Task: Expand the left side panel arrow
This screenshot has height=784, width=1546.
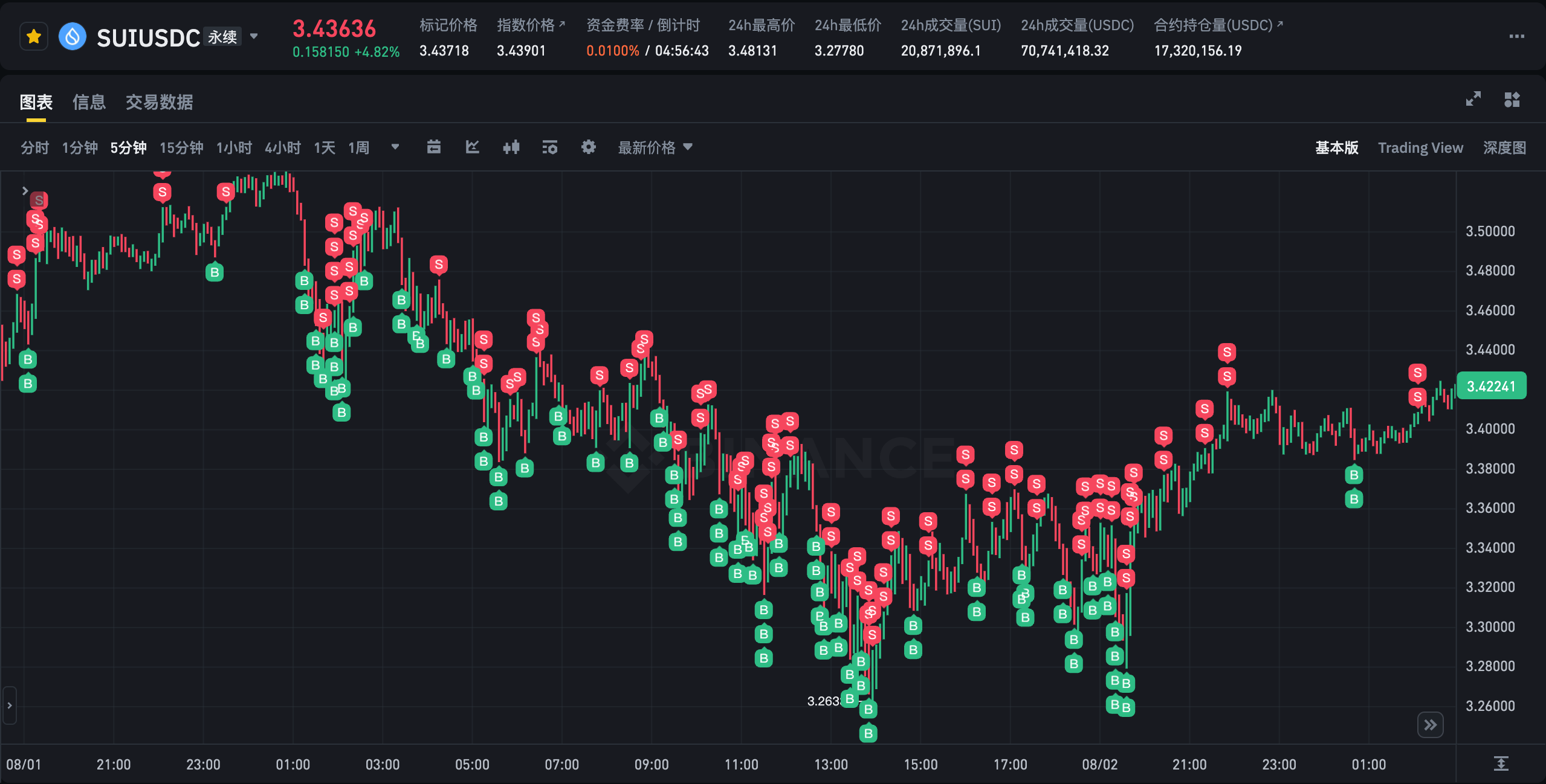Action: click(9, 705)
